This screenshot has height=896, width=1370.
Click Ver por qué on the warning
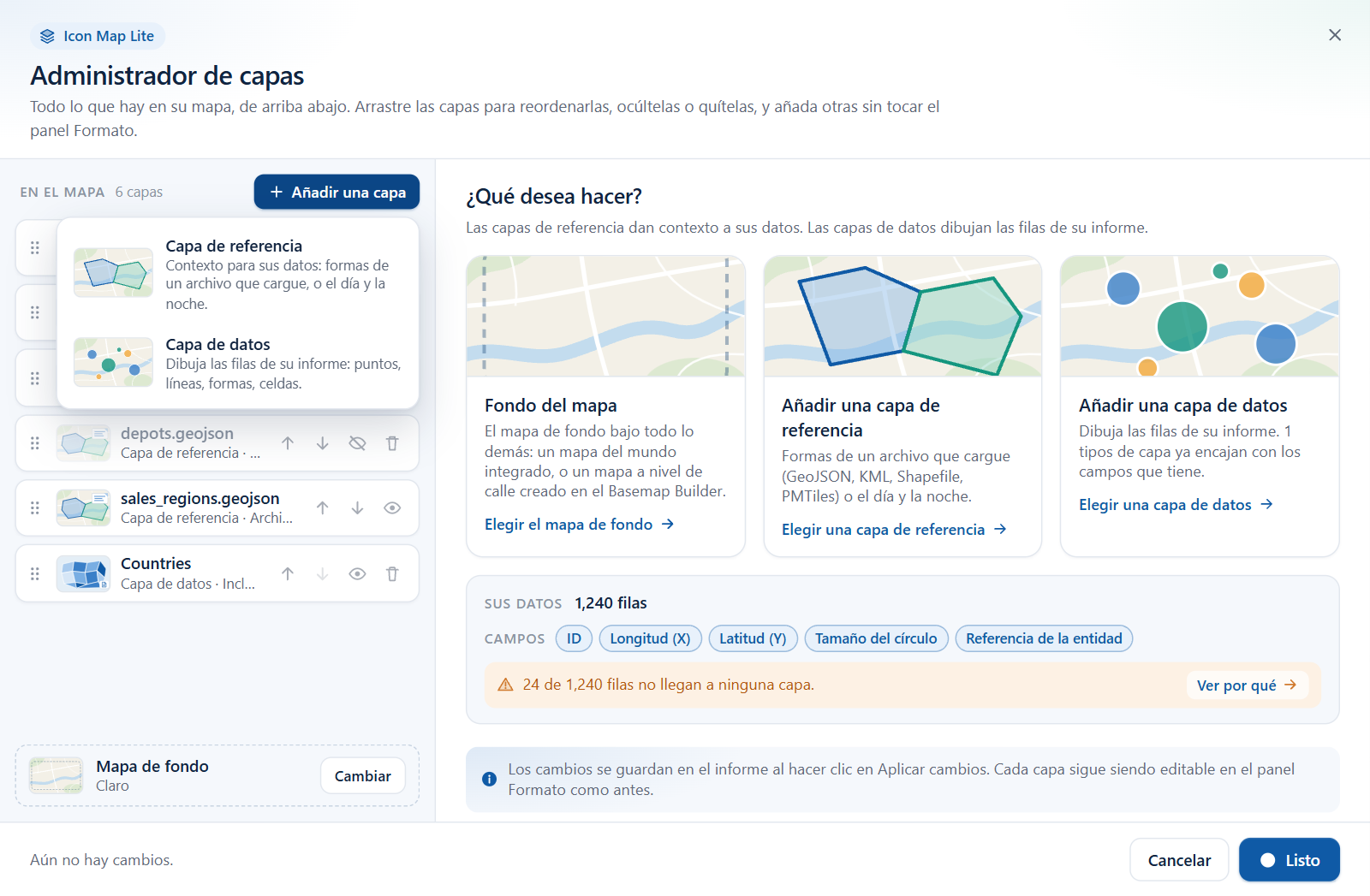pos(1247,685)
